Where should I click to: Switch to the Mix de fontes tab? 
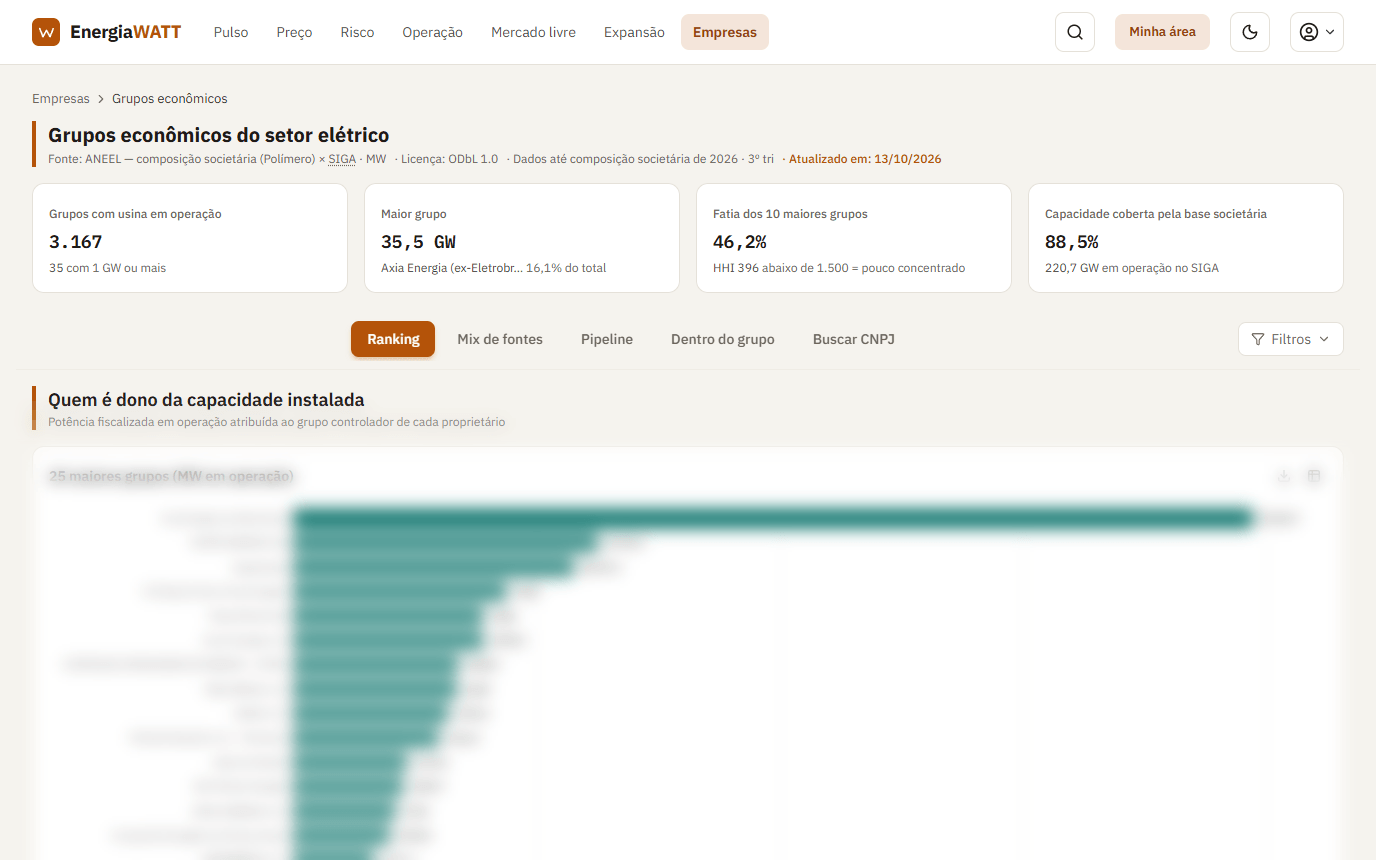pyautogui.click(x=500, y=339)
